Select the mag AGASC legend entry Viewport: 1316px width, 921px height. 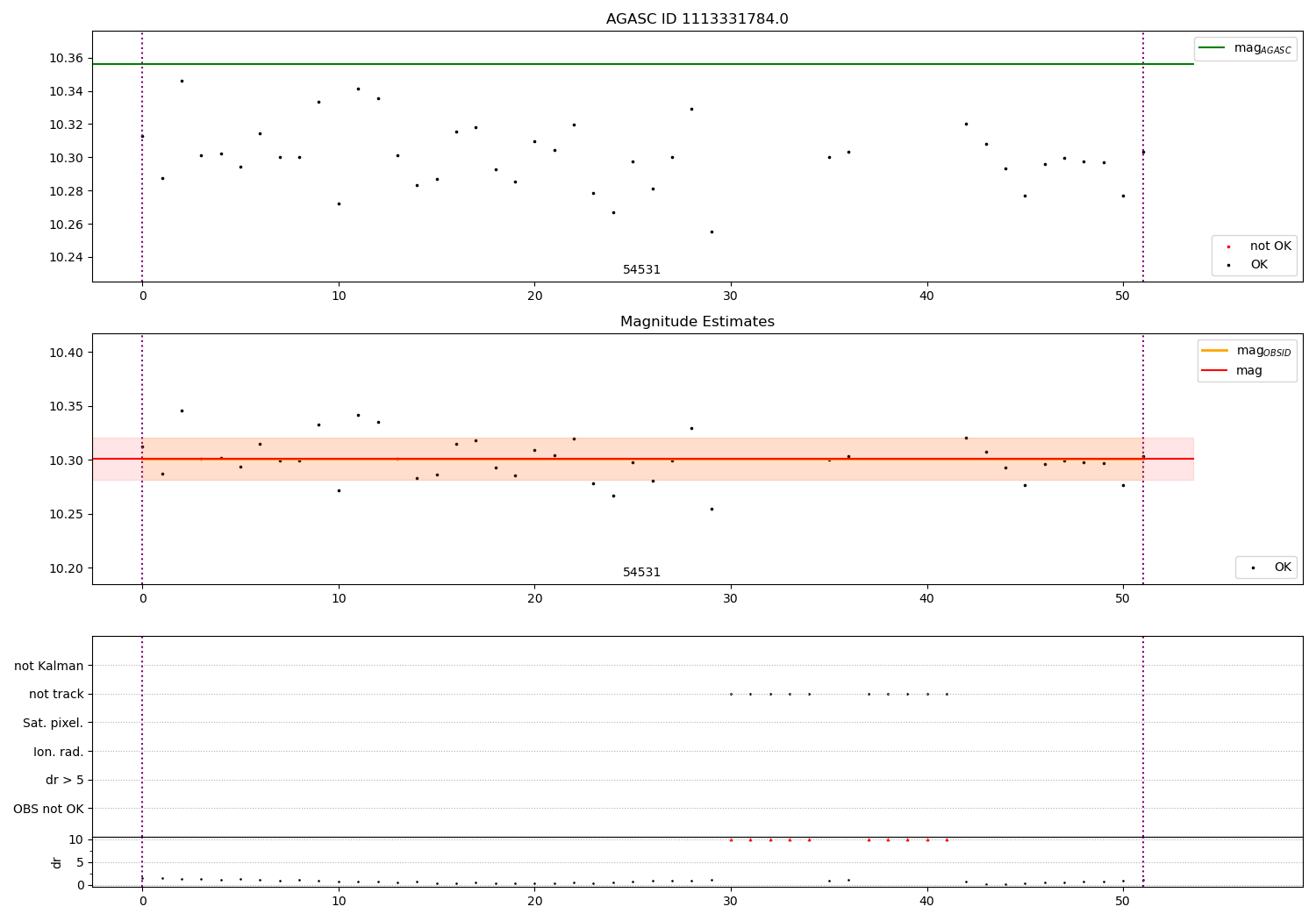click(x=1245, y=48)
